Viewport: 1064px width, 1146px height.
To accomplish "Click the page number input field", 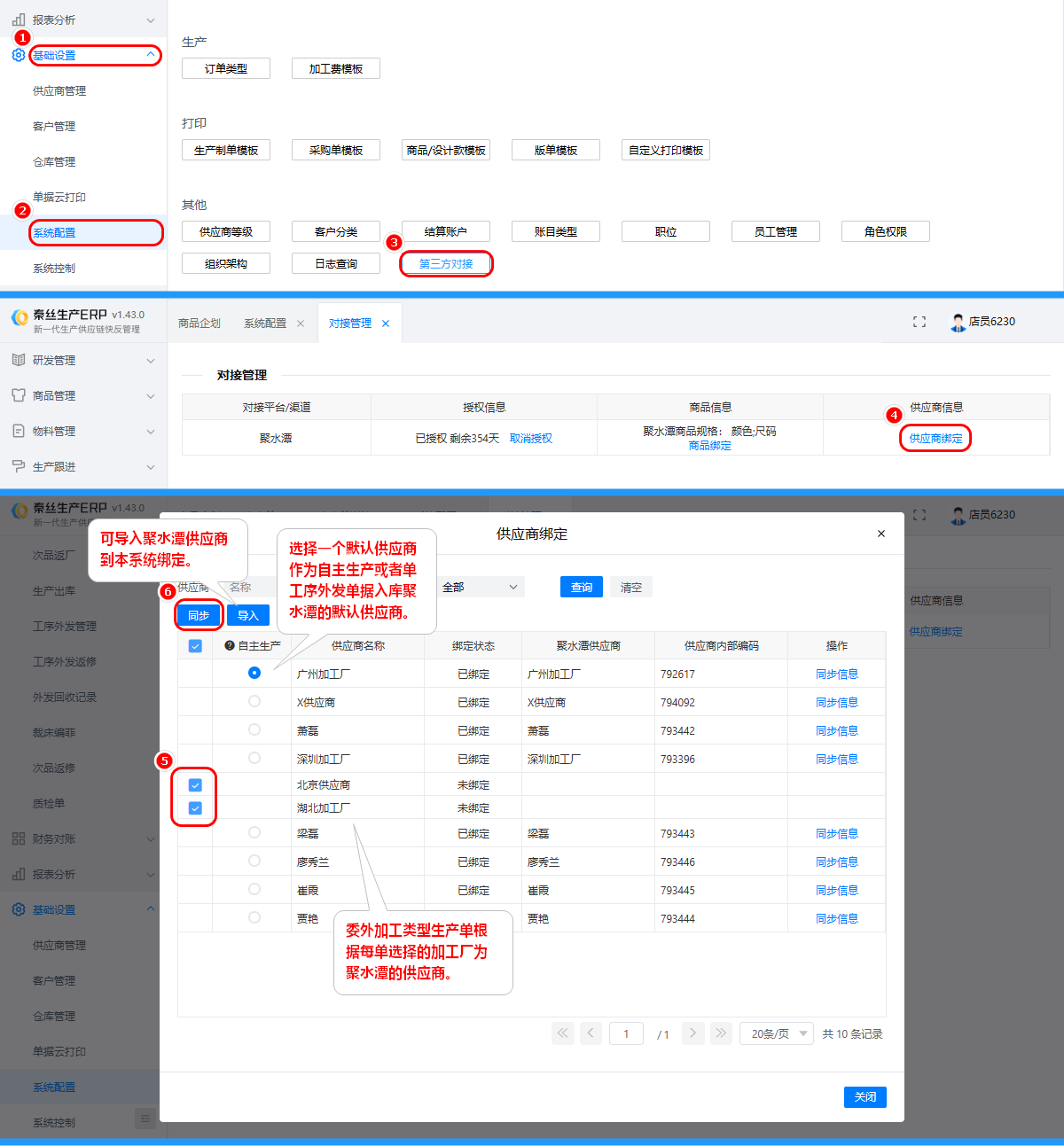I will (626, 1033).
